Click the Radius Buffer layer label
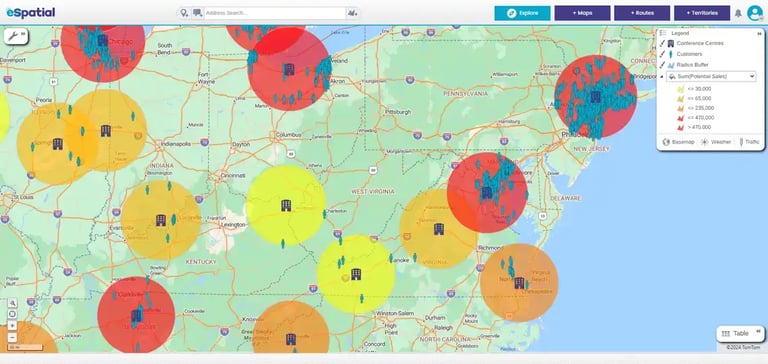The height and width of the screenshot is (364, 768). (692, 65)
